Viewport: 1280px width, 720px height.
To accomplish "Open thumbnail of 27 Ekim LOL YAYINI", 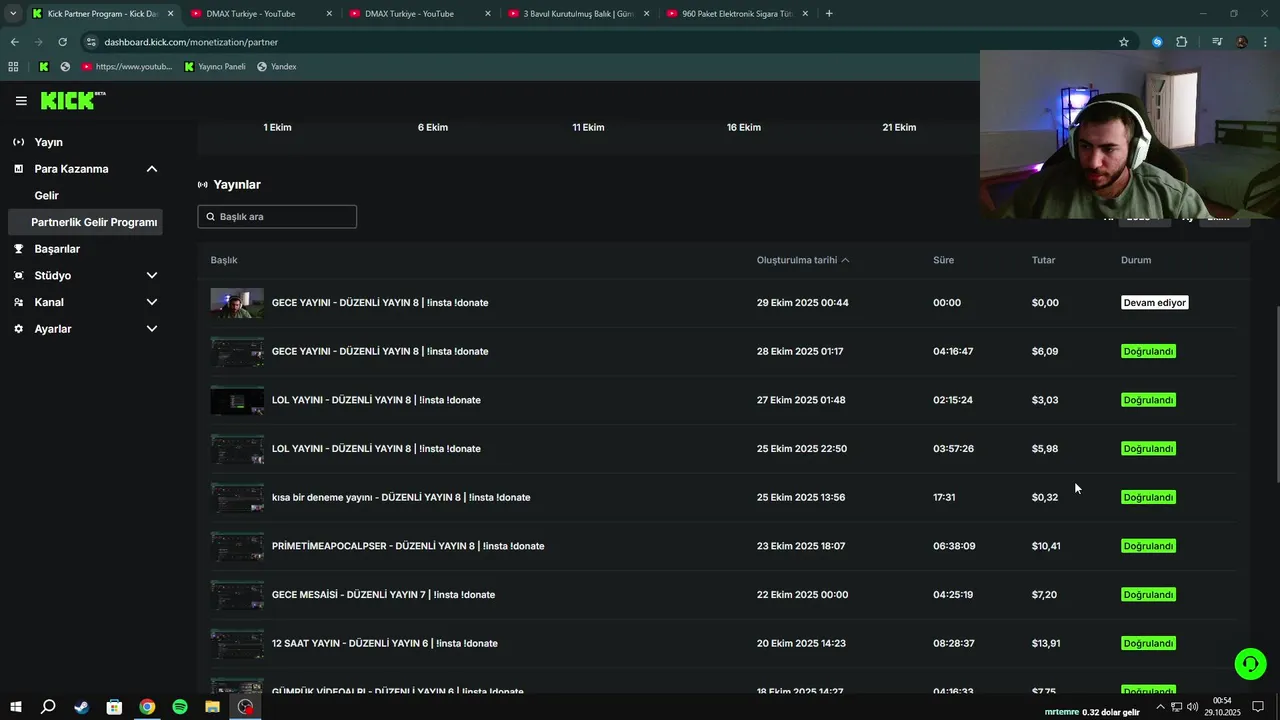I will [237, 400].
